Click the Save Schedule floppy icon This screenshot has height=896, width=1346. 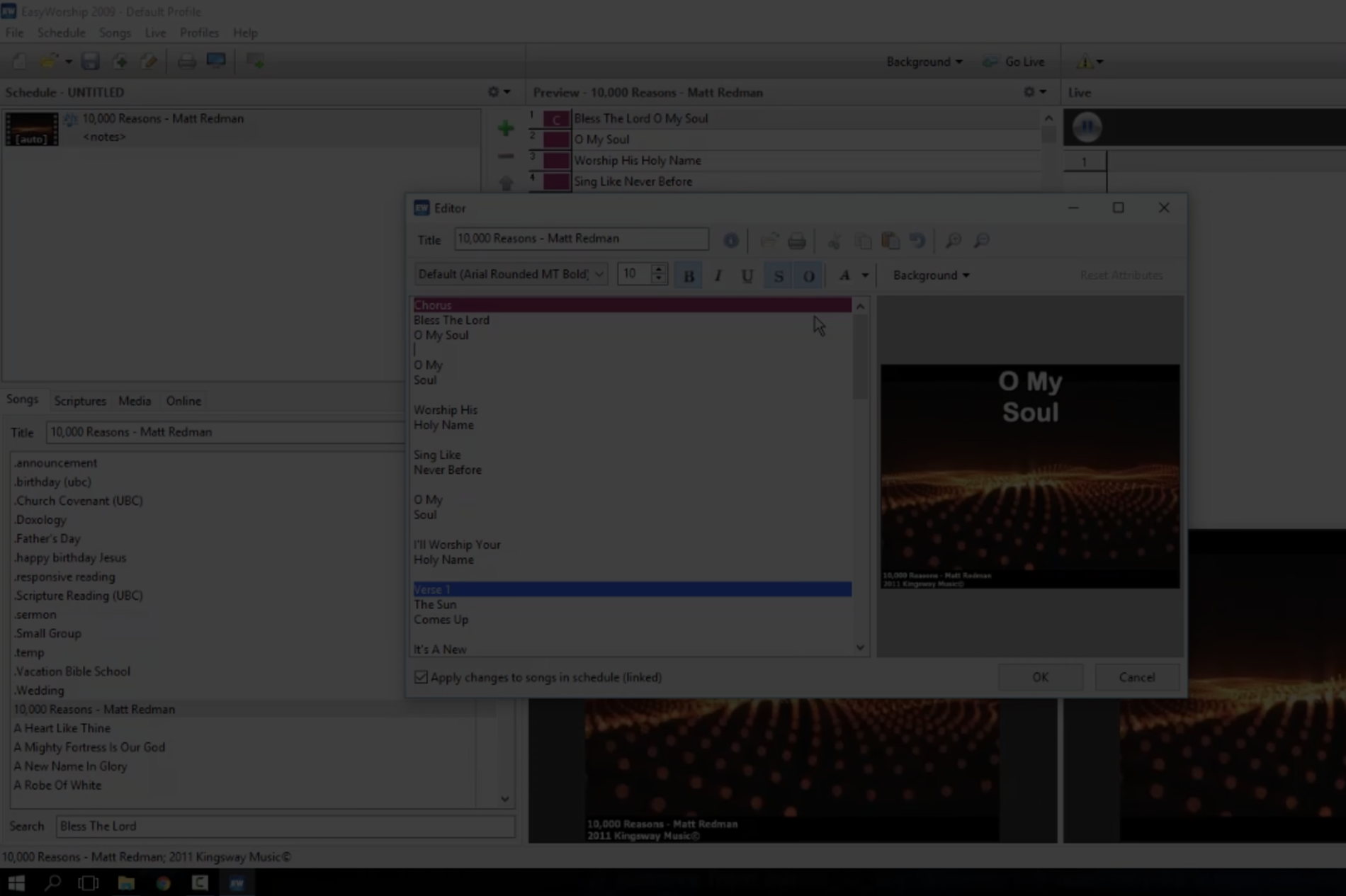(90, 62)
